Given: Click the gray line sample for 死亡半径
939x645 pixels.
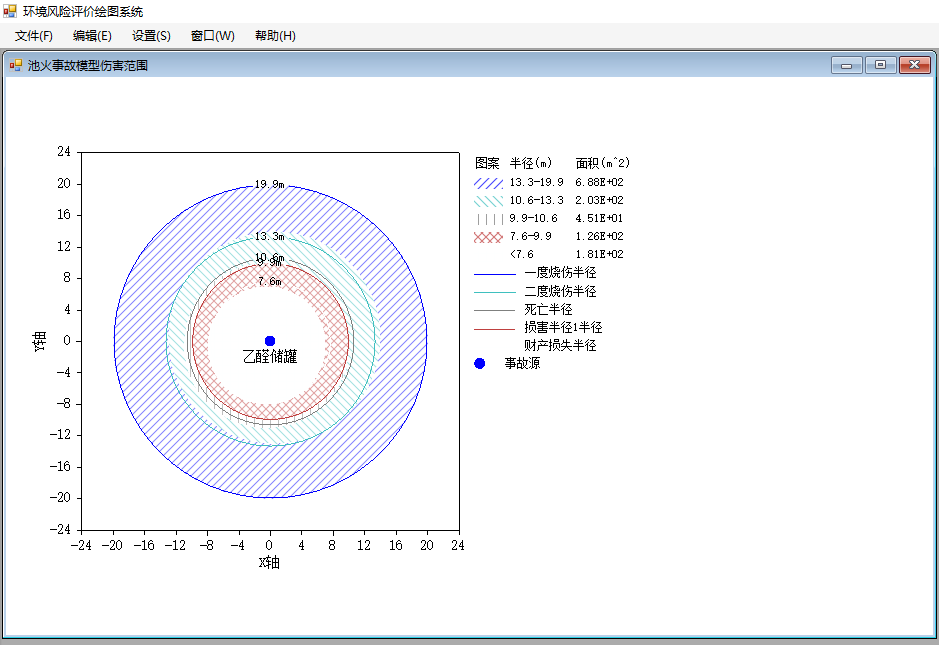Looking at the screenshot, I should [495, 310].
